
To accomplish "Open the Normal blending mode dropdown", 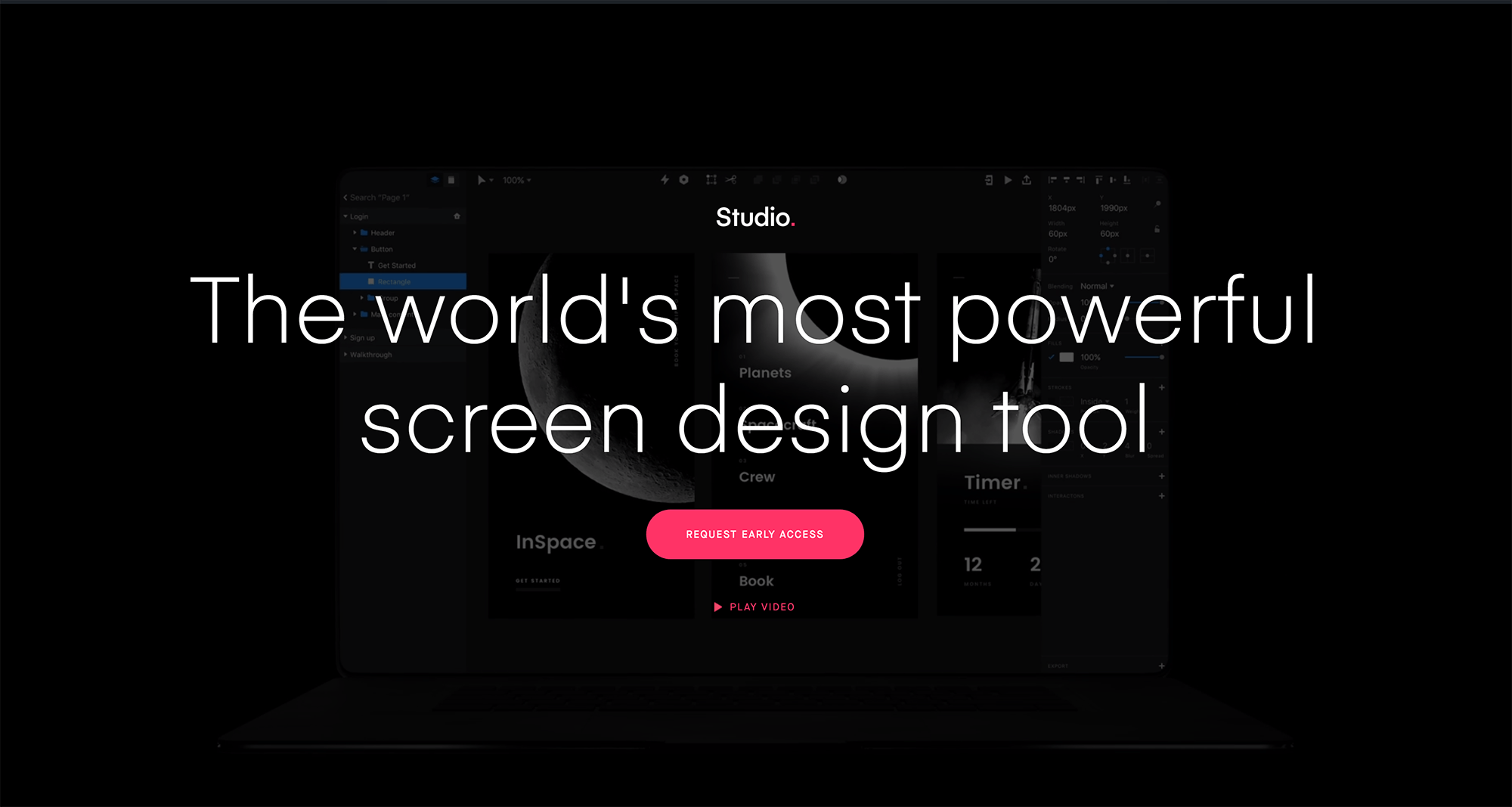I will coord(1097,286).
